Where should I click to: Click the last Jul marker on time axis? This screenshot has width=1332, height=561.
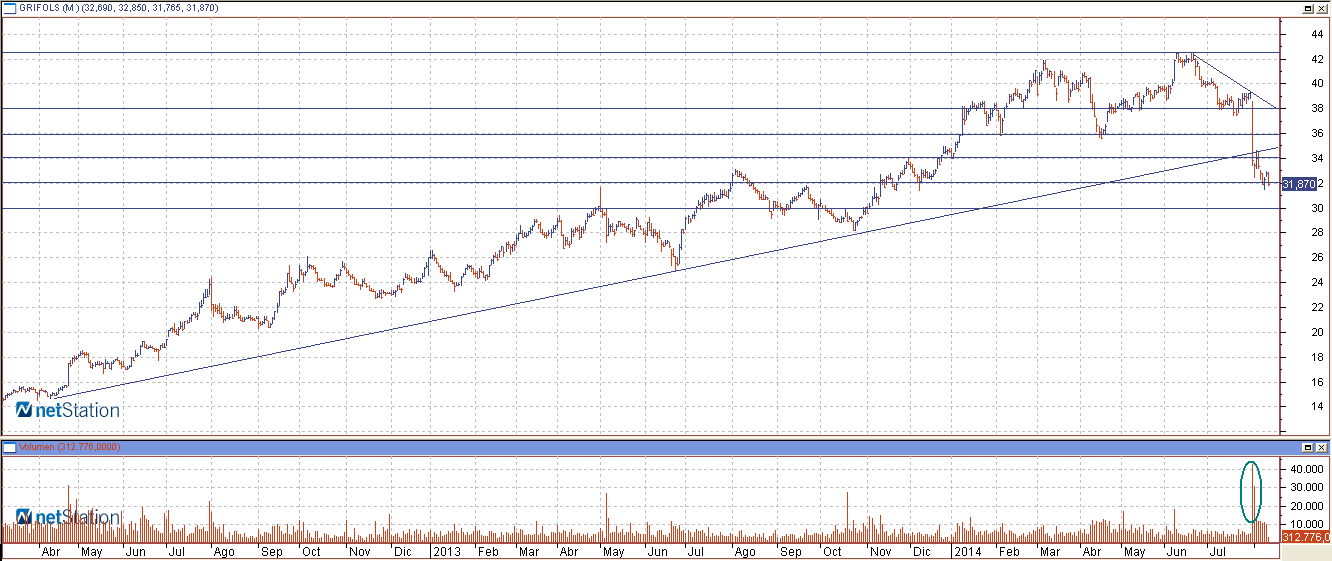[x=1219, y=551]
